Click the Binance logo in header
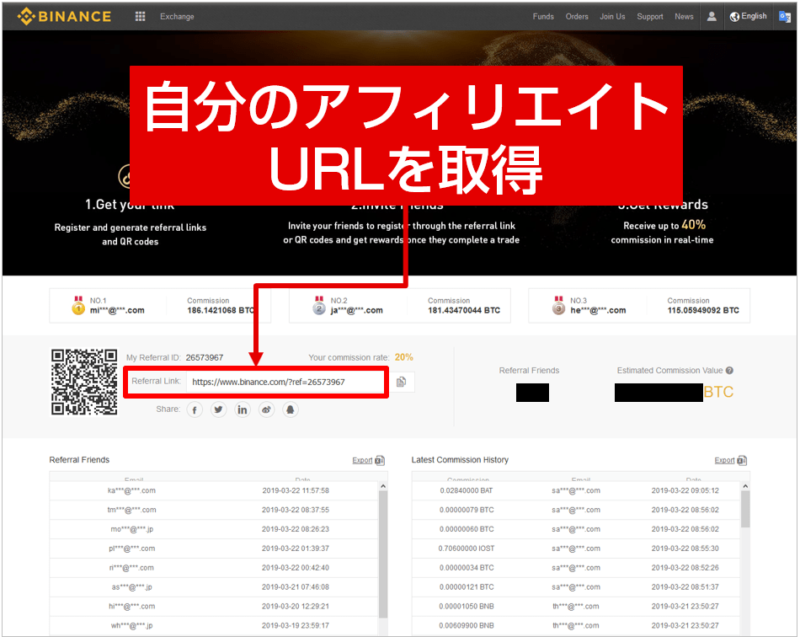Image resolution: width=800 pixels, height=637 pixels. point(64,16)
